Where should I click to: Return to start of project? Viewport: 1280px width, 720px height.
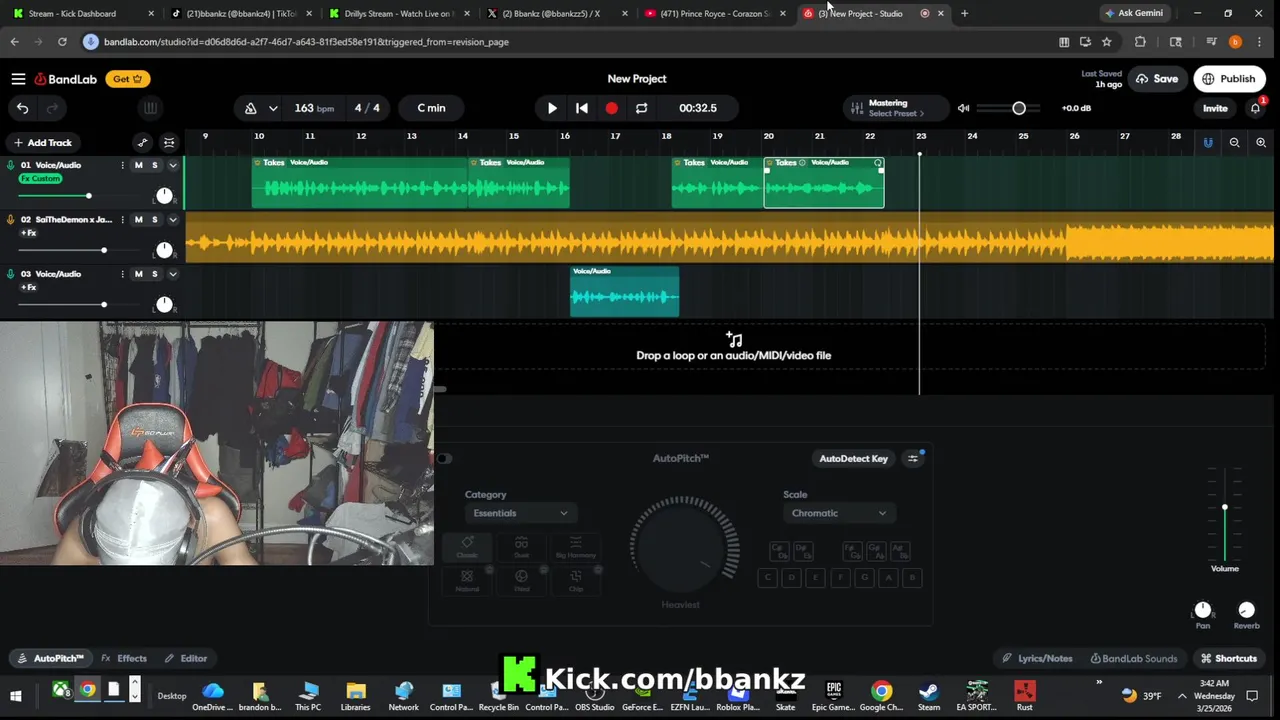tap(582, 108)
